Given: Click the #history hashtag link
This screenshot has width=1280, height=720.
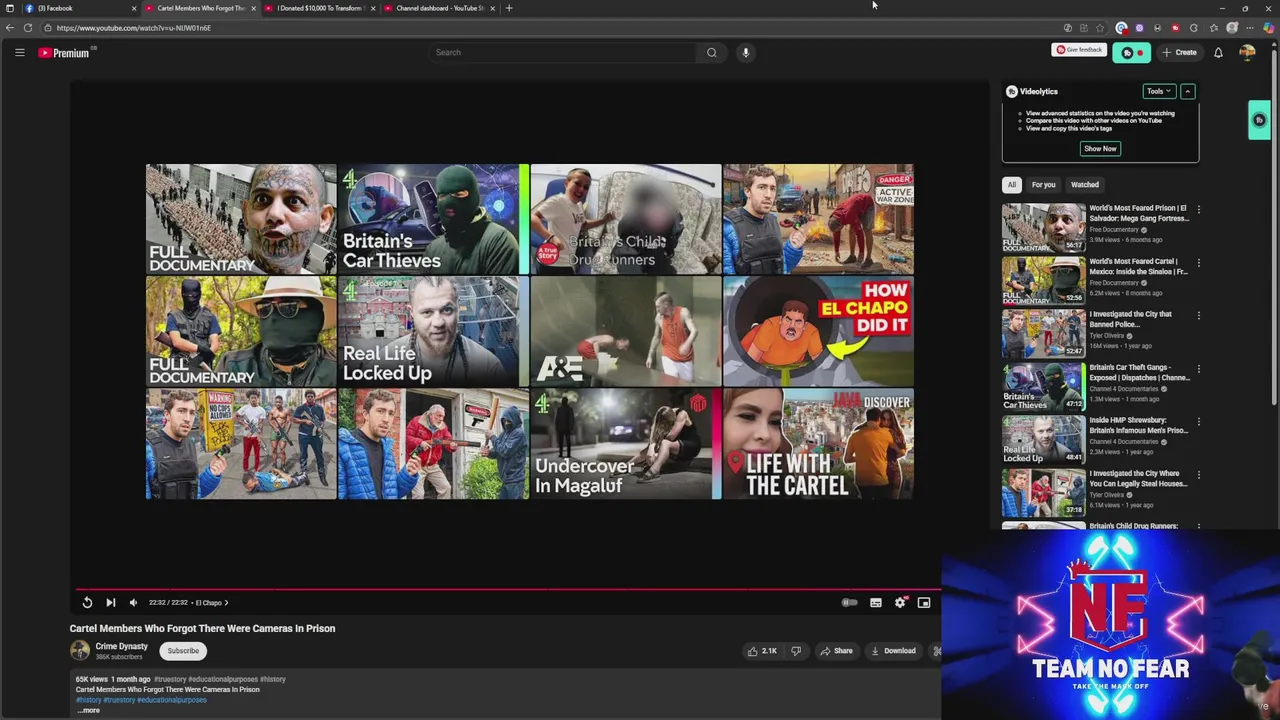Looking at the screenshot, I should [88, 700].
